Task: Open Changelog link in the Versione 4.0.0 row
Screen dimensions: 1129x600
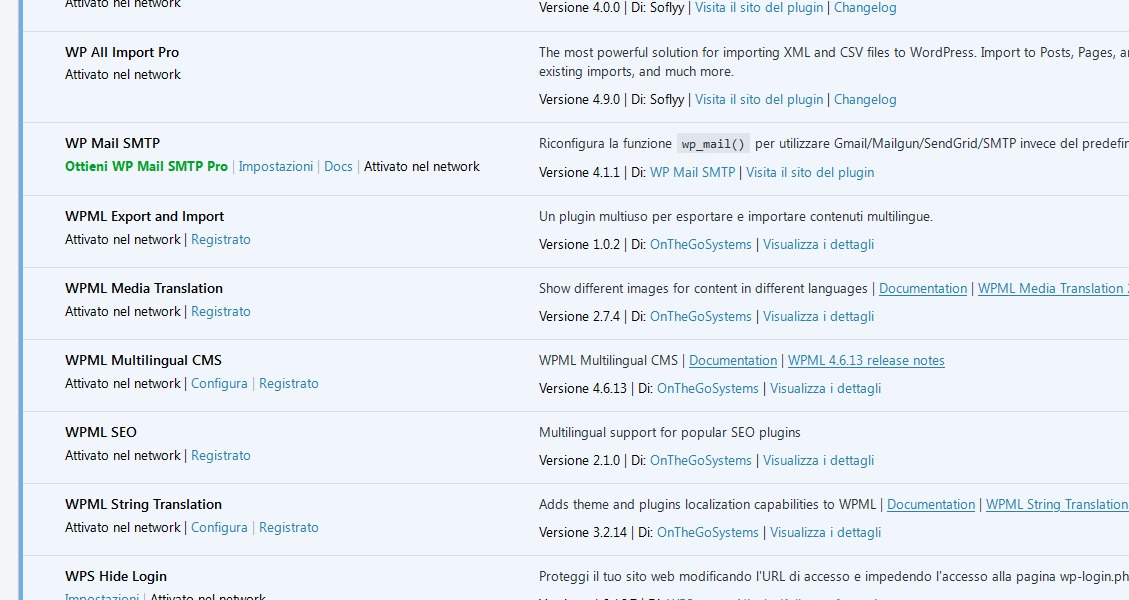Action: tap(865, 8)
